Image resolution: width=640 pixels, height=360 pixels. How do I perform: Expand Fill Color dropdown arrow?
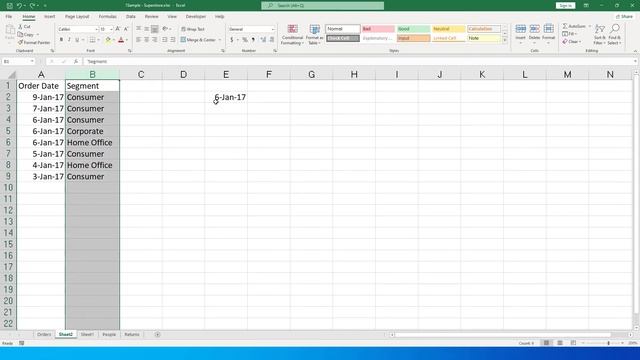tap(113, 40)
